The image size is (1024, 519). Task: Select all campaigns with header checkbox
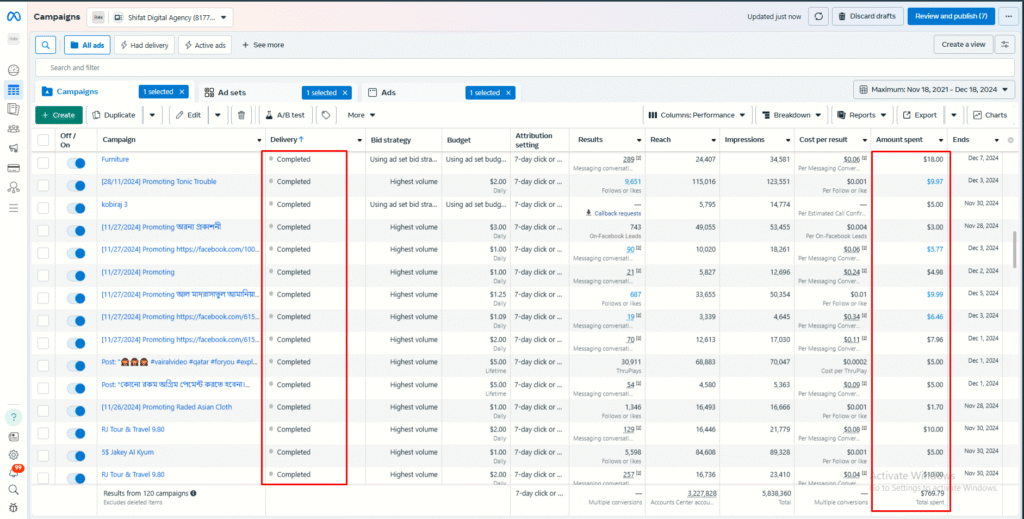coord(43,140)
